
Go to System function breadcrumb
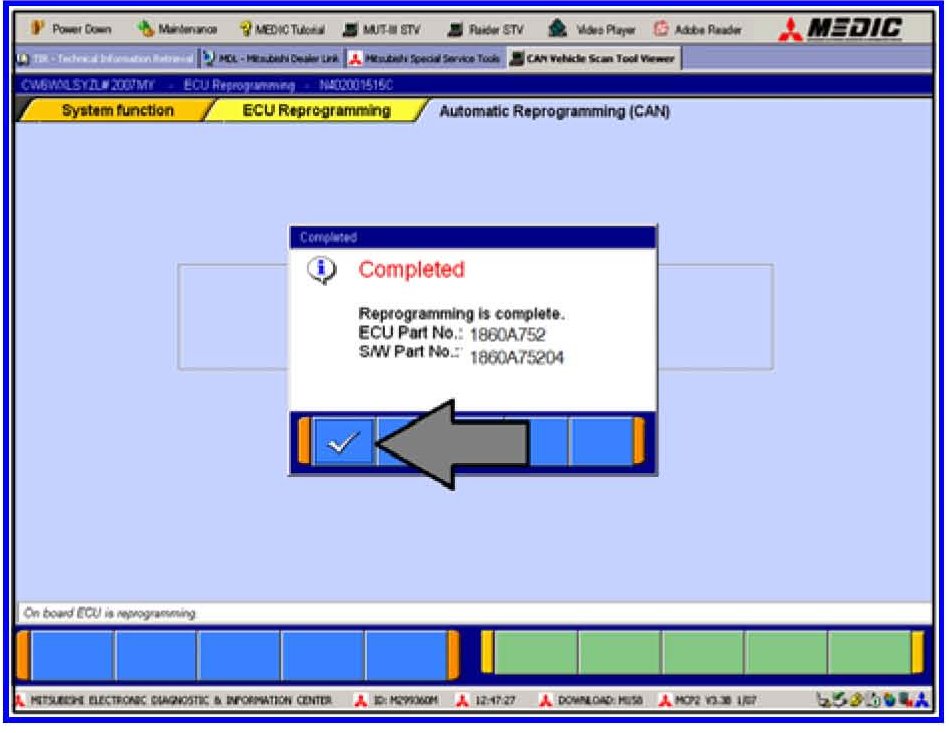click(x=117, y=111)
